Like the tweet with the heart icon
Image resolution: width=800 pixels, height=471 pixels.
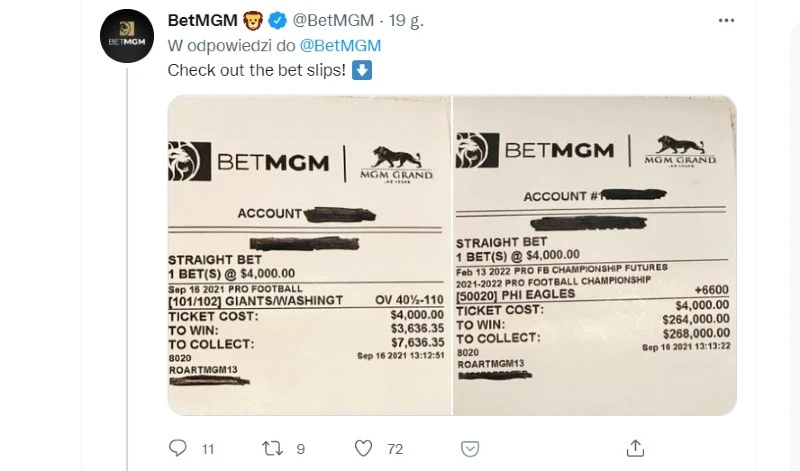pos(365,447)
